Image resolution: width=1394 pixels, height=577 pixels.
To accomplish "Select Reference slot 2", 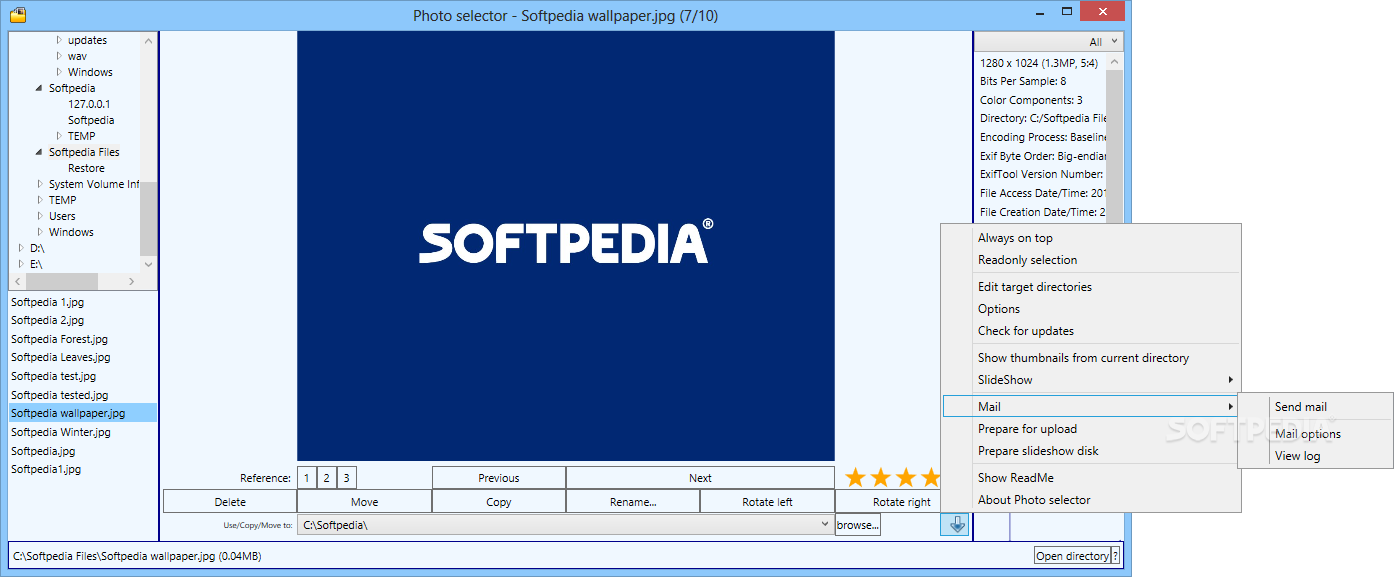I will point(327,478).
